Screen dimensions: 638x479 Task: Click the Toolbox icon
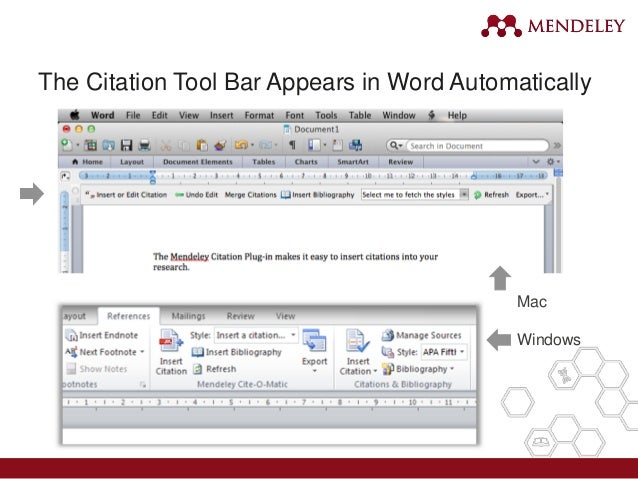click(337, 145)
